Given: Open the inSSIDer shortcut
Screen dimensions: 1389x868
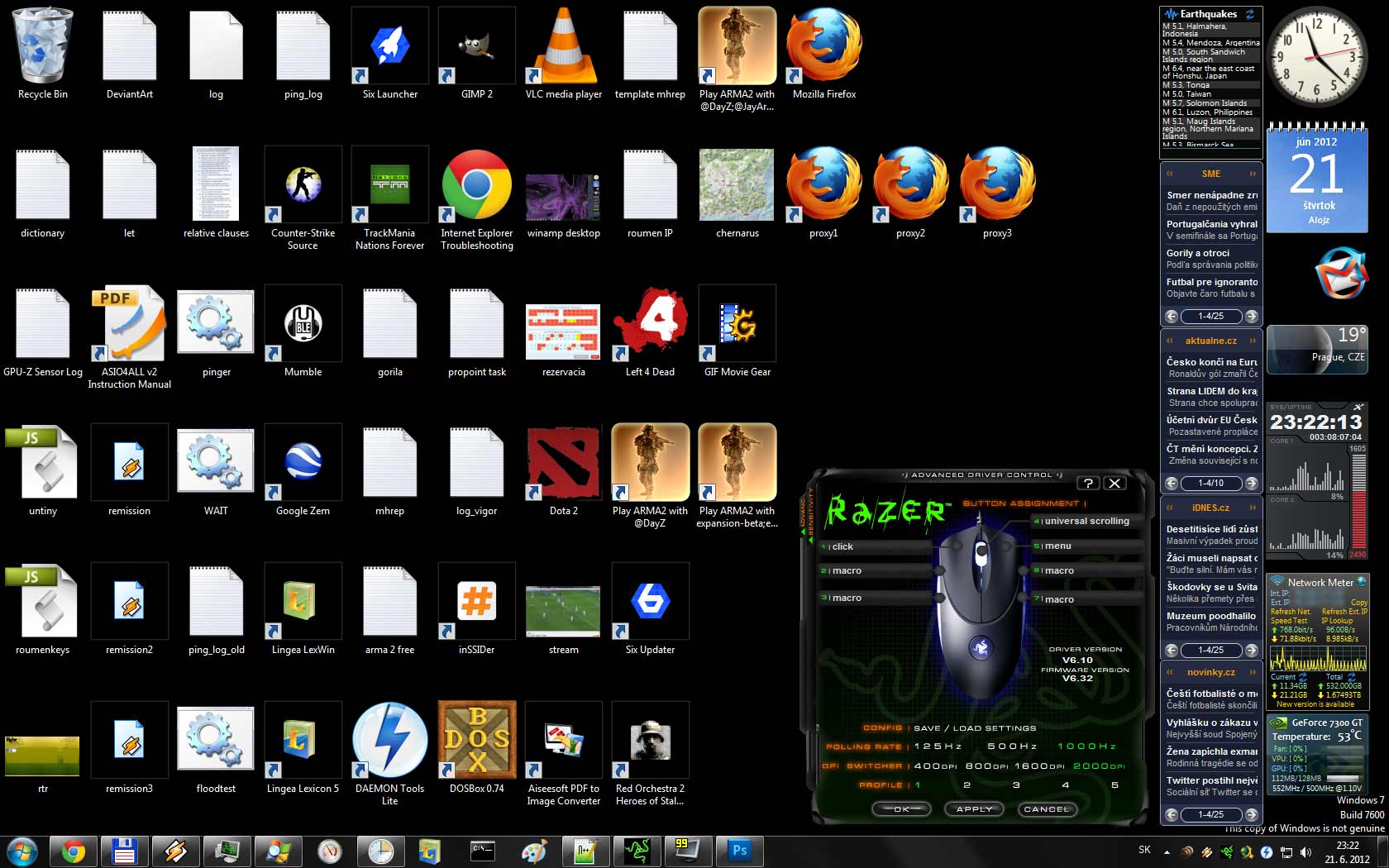Looking at the screenshot, I should click(x=477, y=608).
